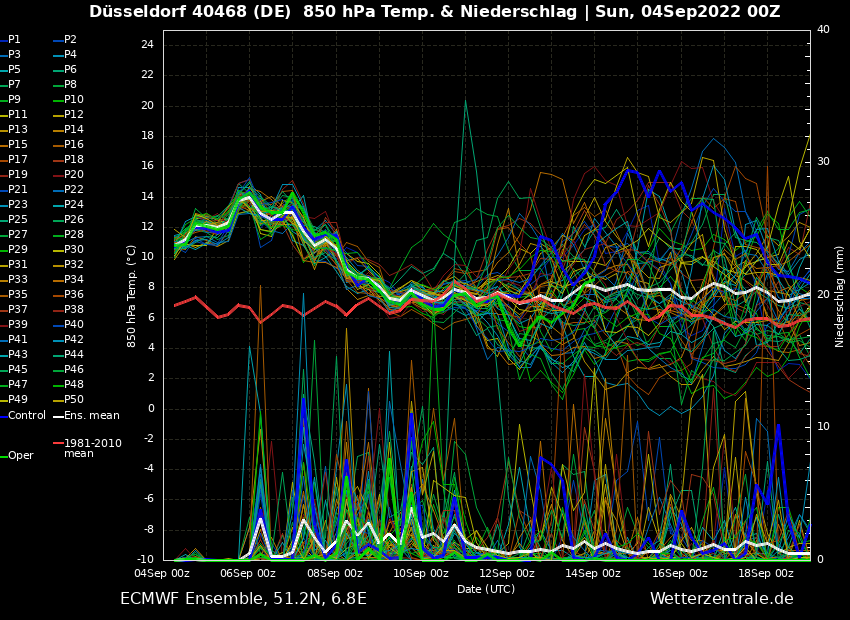This screenshot has height=620, width=850.
Task: Select the Oper legend entry
Action: point(21,456)
